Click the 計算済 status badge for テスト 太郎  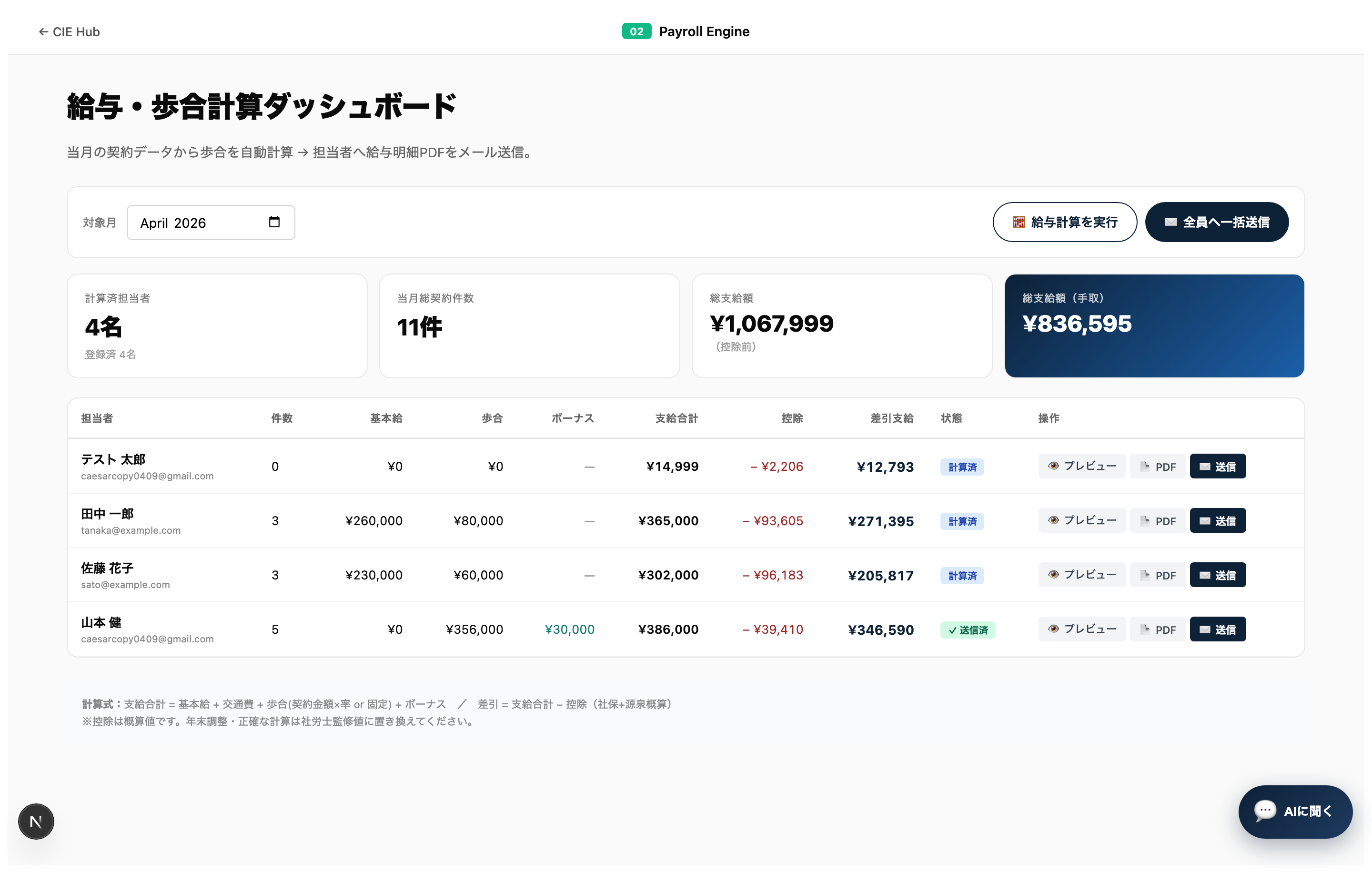(x=962, y=467)
